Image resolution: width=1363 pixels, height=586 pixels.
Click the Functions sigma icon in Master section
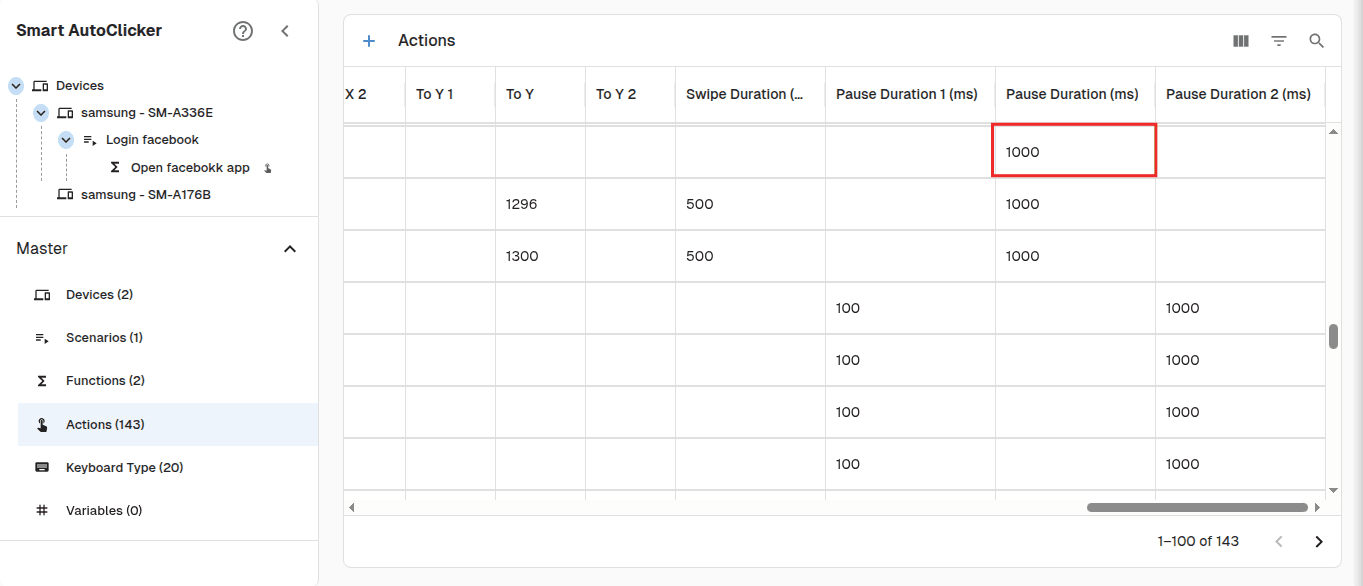click(x=41, y=380)
